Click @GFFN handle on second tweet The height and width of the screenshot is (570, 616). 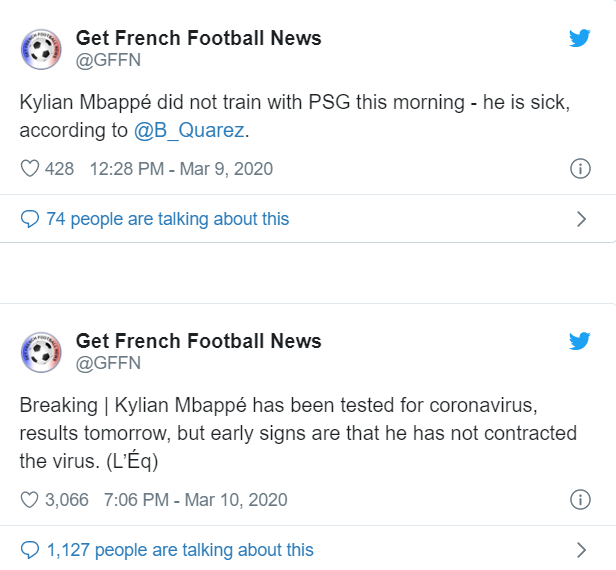108,362
